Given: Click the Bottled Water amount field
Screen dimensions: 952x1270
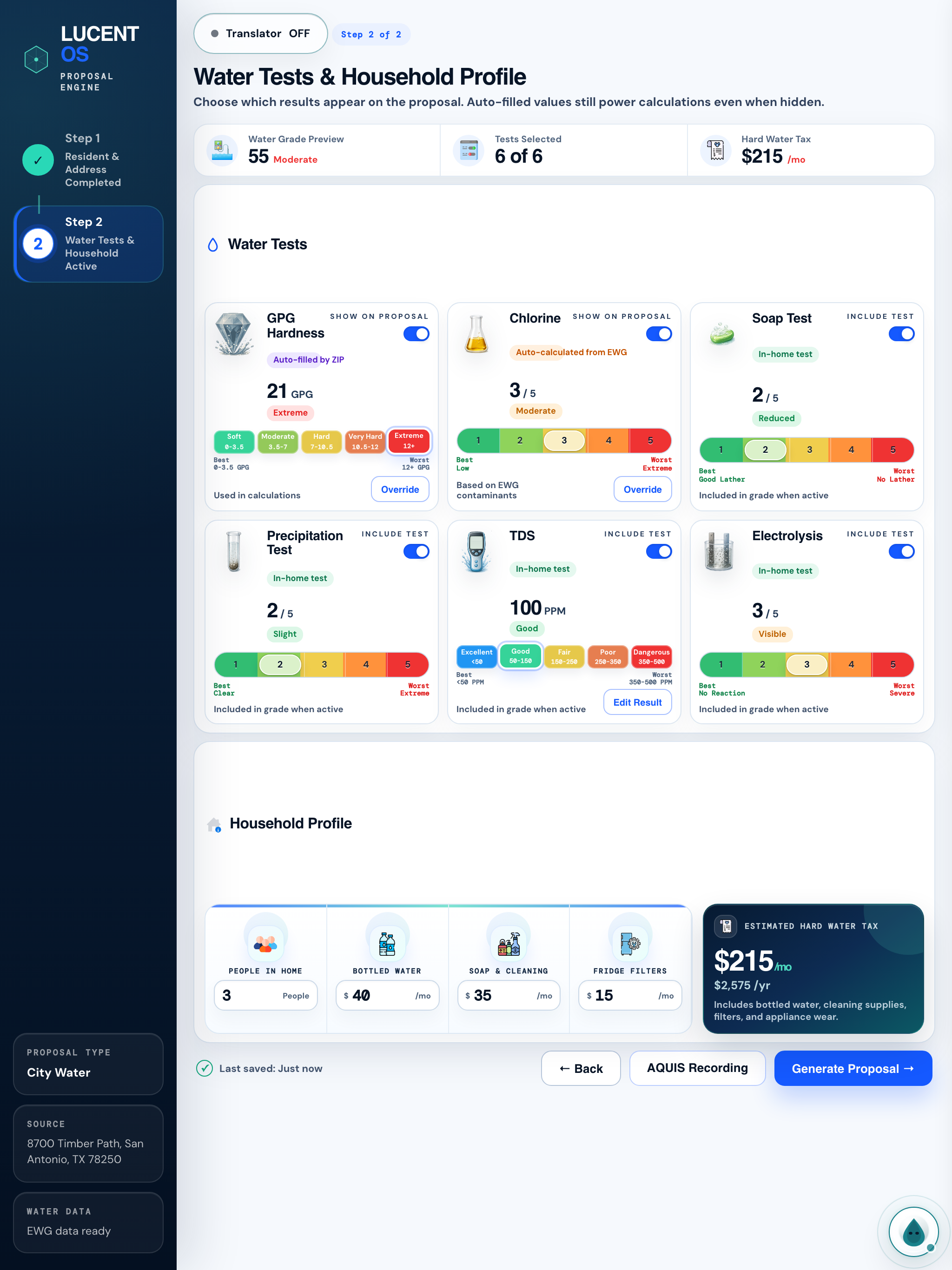Looking at the screenshot, I should tap(387, 995).
